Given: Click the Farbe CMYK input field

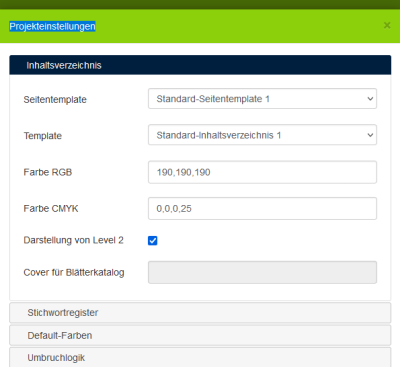Looking at the screenshot, I should (x=262, y=208).
